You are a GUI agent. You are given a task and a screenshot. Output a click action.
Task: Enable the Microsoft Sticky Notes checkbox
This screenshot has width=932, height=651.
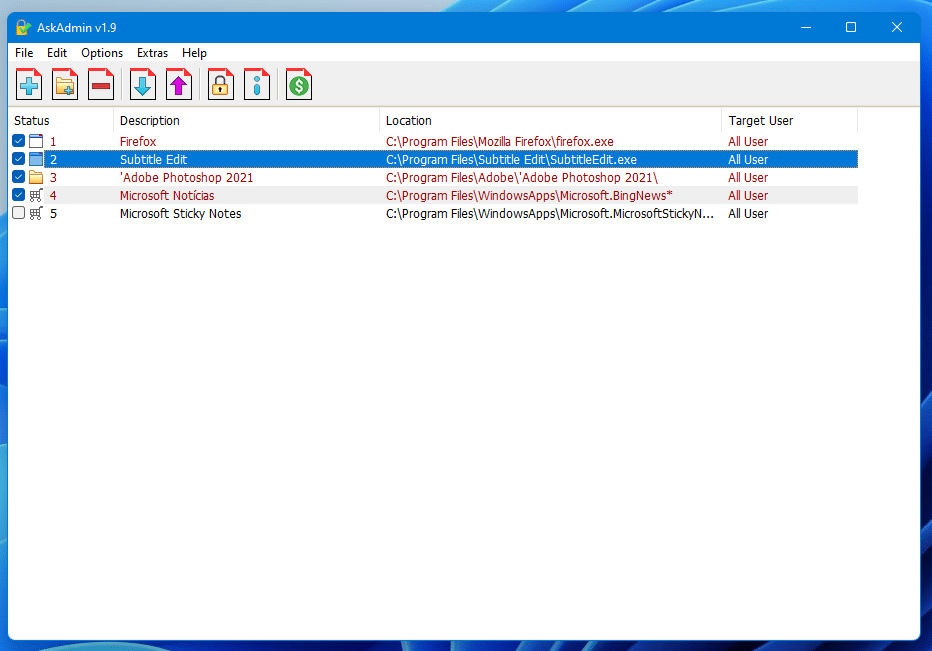tap(18, 213)
